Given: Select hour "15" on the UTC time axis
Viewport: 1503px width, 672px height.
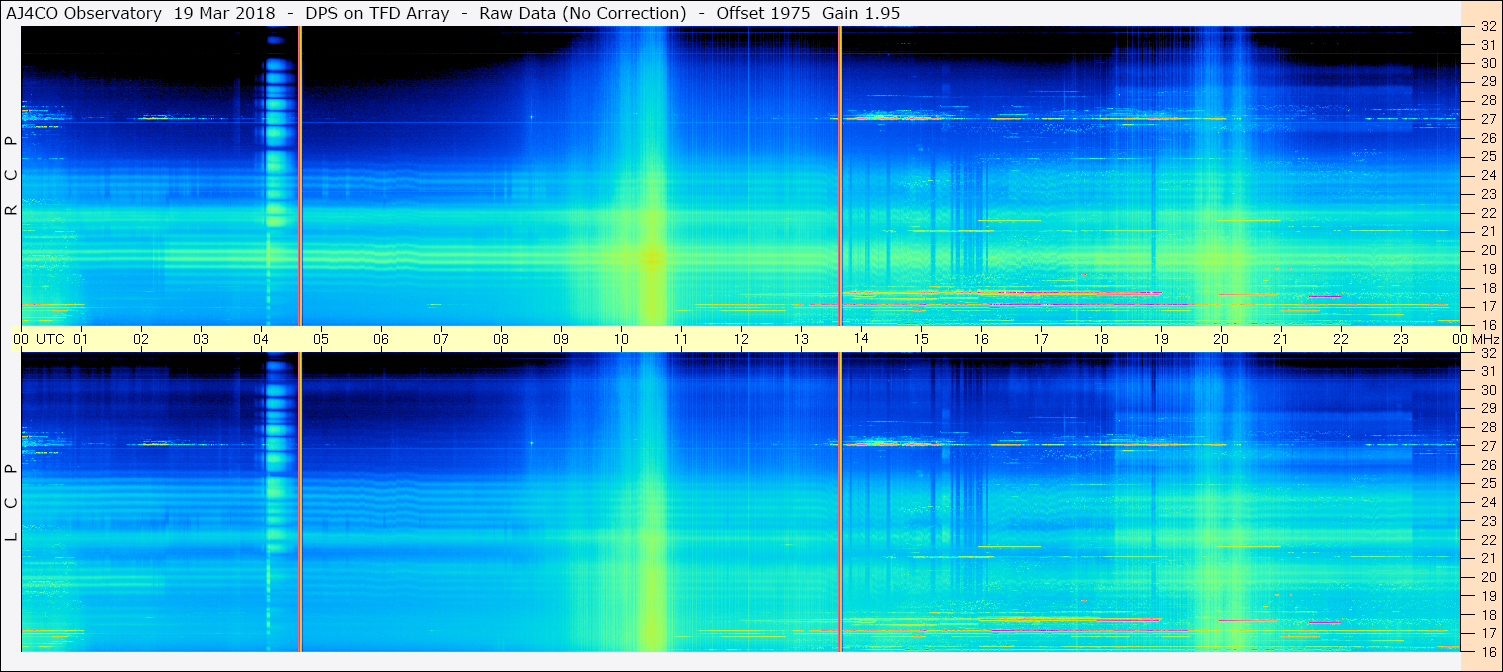Looking at the screenshot, I should point(921,339).
